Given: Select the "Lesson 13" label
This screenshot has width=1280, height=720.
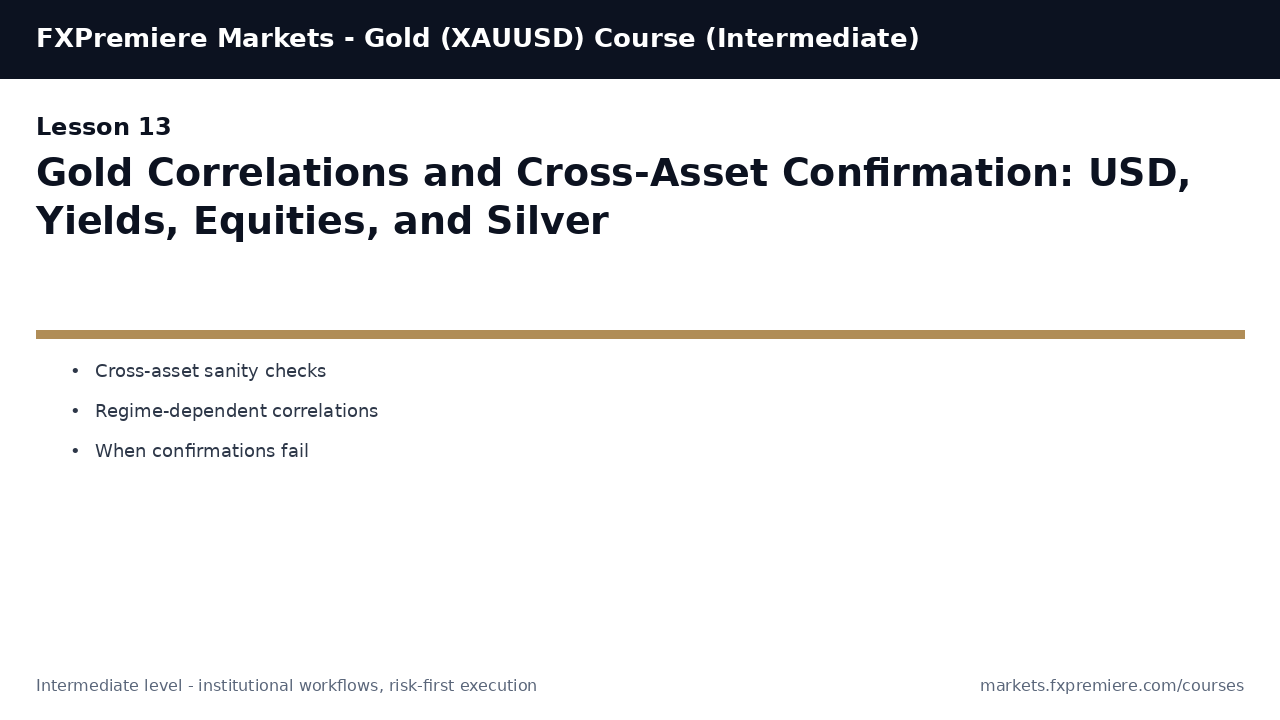Looking at the screenshot, I should pyautogui.click(x=104, y=128).
